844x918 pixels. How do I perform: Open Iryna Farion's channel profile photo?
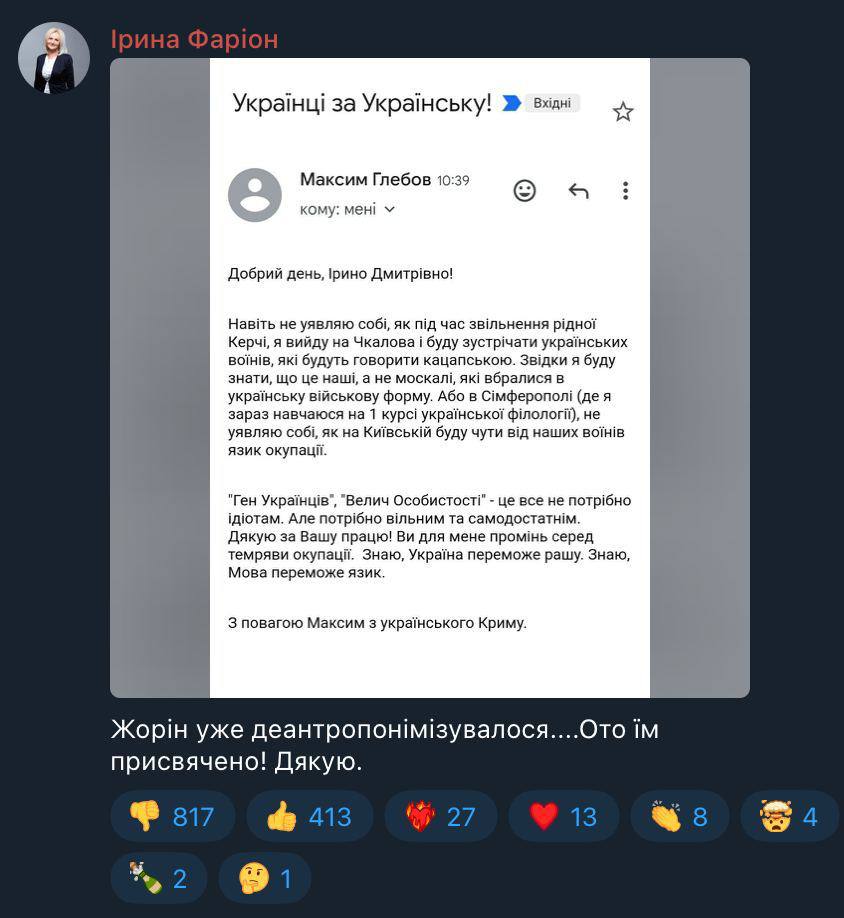(x=53, y=53)
